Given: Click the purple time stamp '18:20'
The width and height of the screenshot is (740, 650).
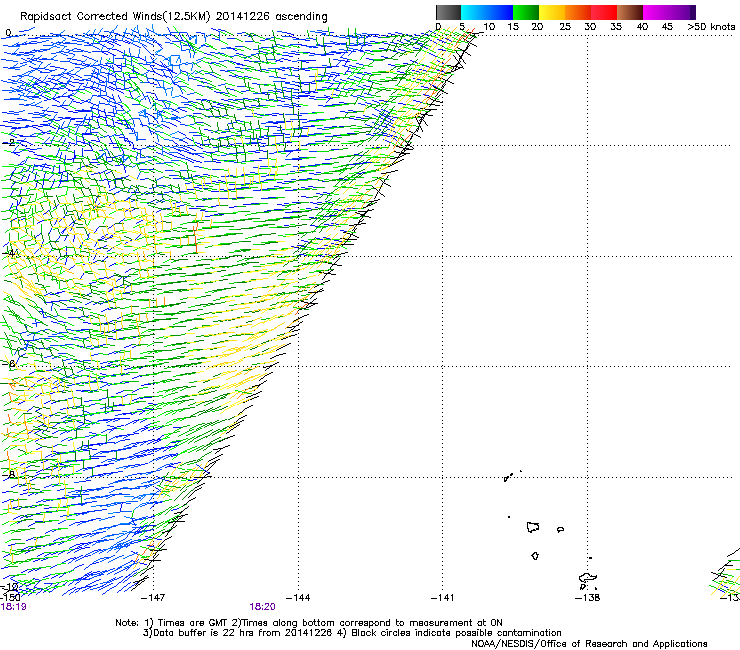Looking at the screenshot, I should pyautogui.click(x=262, y=607).
